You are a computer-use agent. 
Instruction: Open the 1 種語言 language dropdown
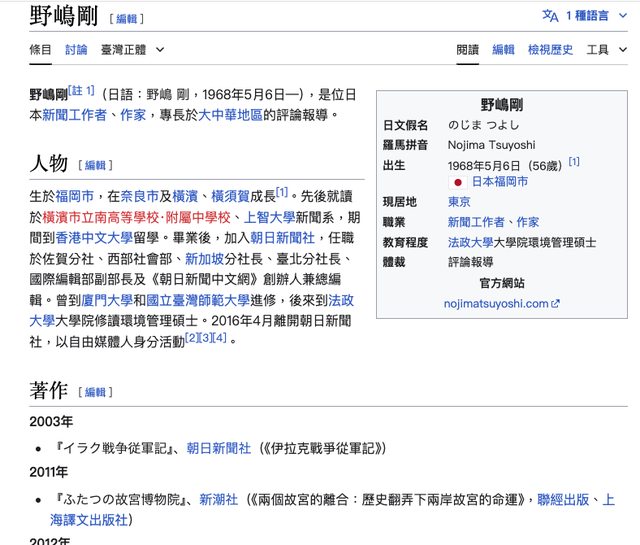coord(593,15)
